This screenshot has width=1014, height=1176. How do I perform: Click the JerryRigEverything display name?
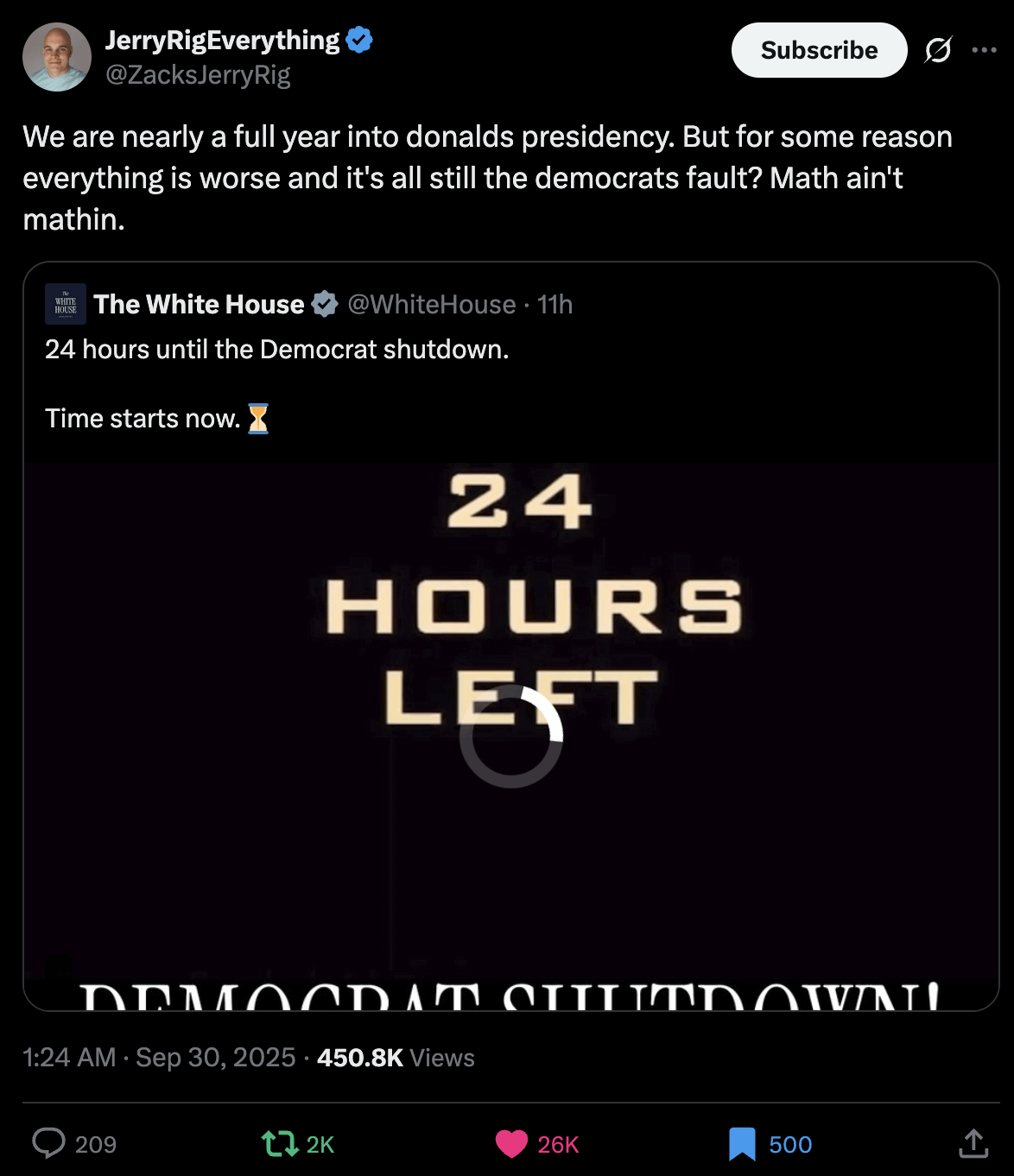pyautogui.click(x=222, y=40)
